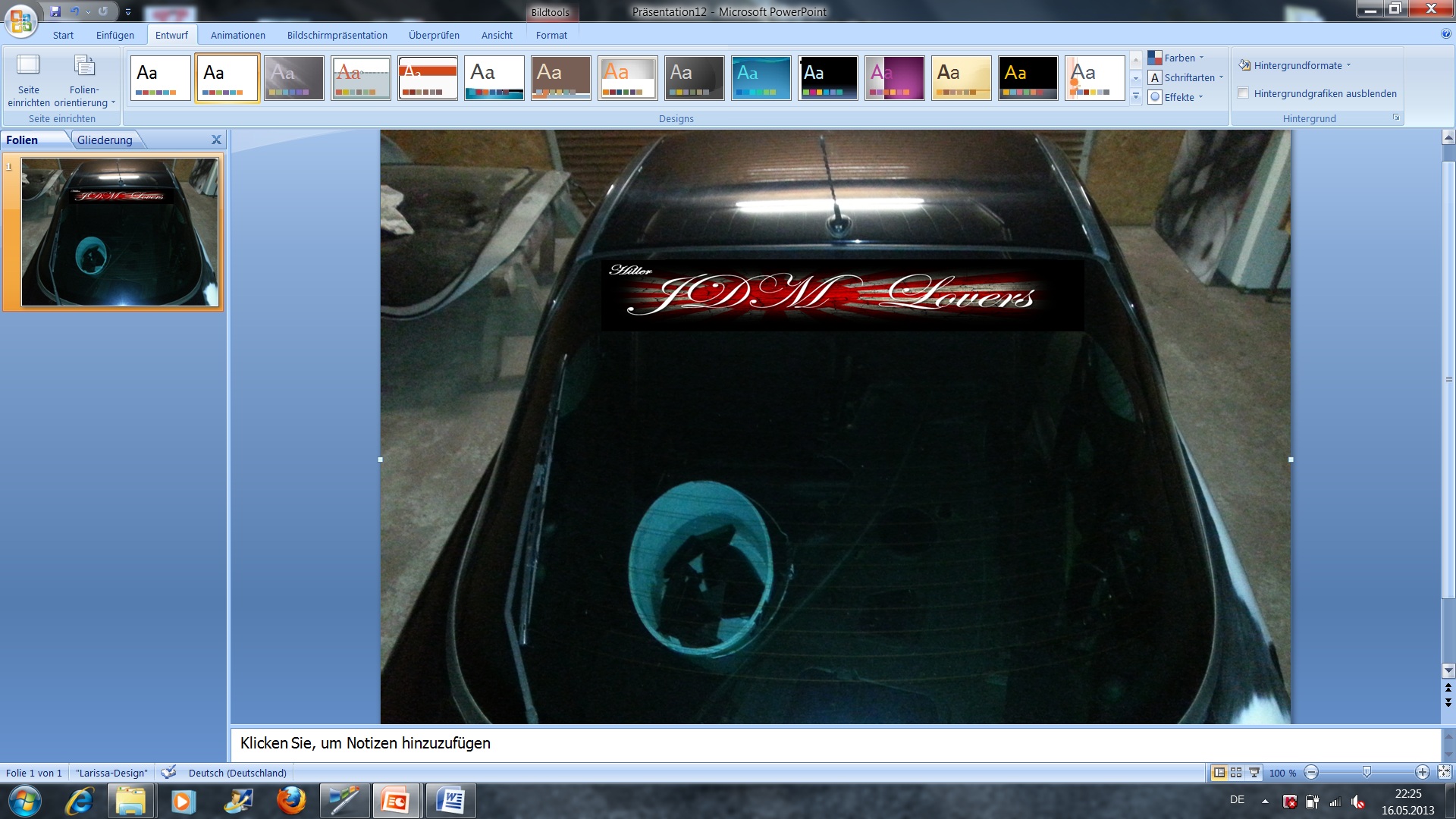Switch to slide sorter view in status bar
The width and height of the screenshot is (1456, 819).
(1236, 773)
